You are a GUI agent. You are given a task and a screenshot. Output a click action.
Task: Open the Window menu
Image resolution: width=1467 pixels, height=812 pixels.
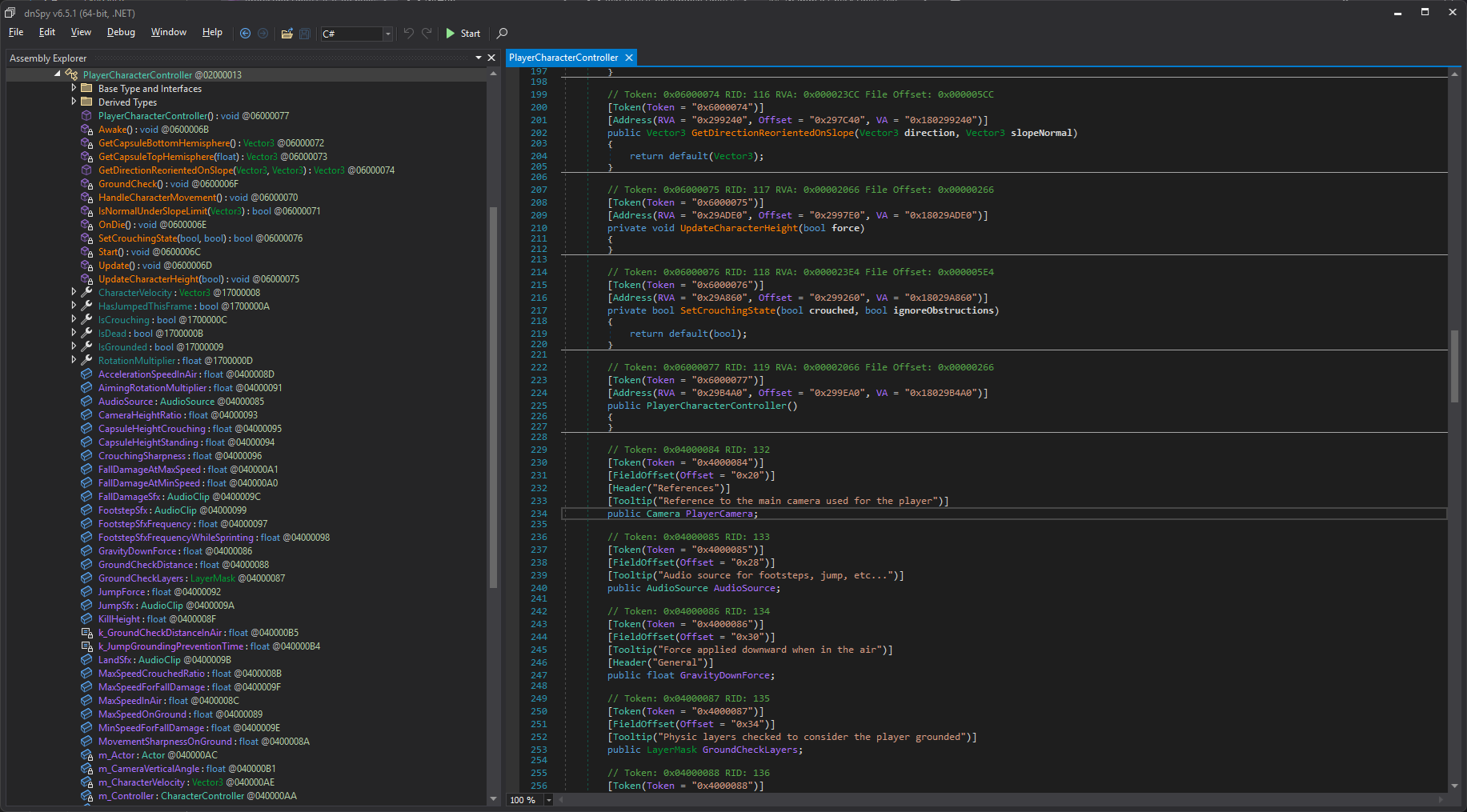[169, 32]
